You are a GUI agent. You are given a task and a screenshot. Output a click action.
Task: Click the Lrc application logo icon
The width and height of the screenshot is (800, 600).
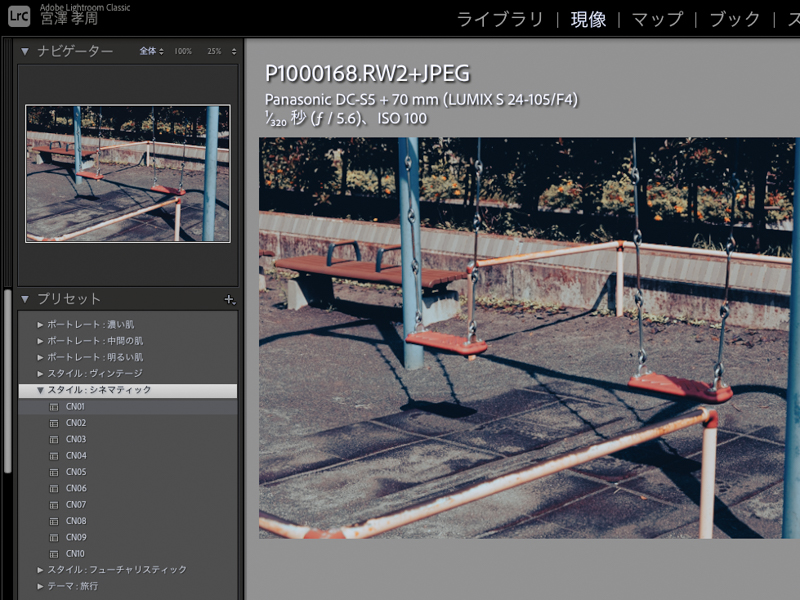(x=19, y=16)
